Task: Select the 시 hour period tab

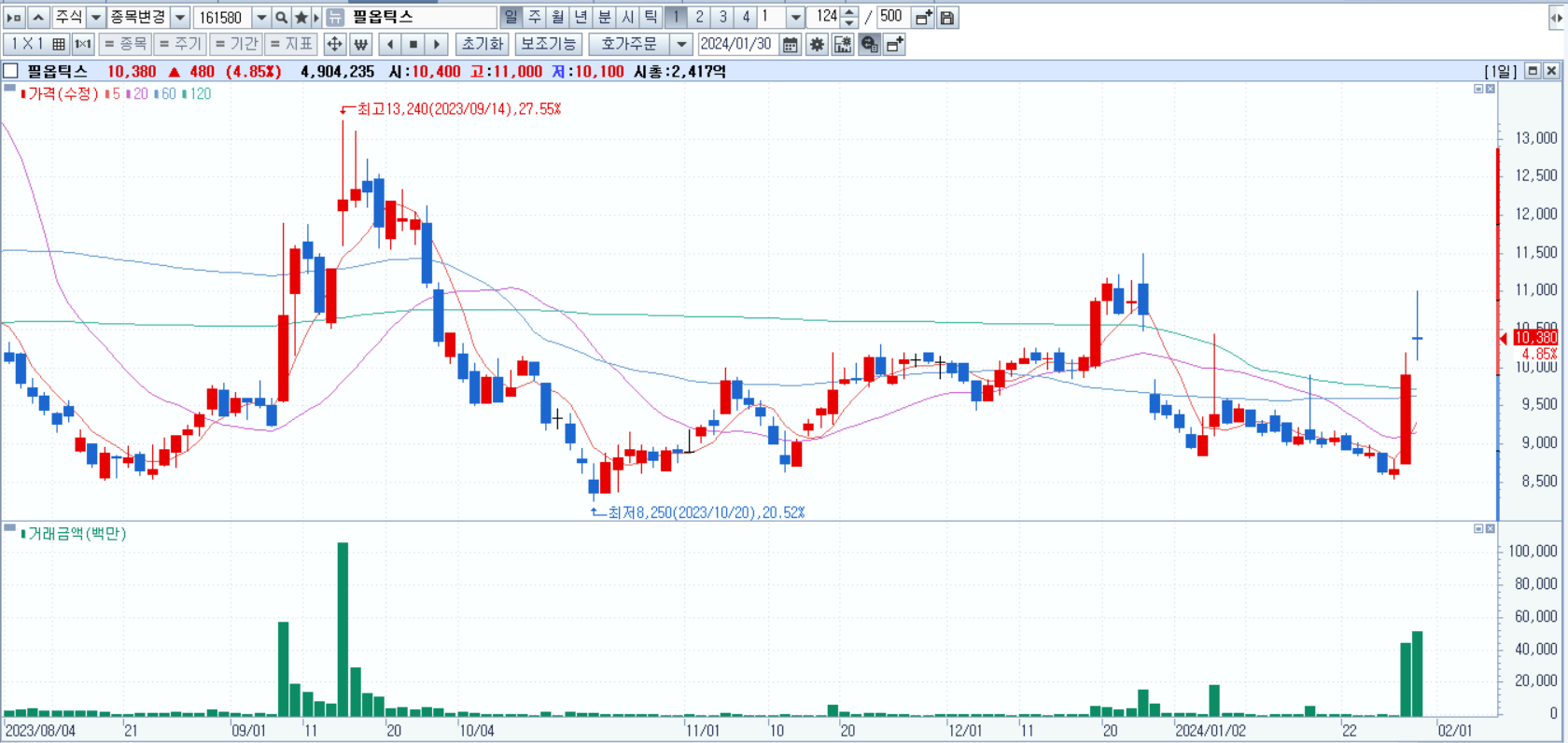Action: click(628, 17)
